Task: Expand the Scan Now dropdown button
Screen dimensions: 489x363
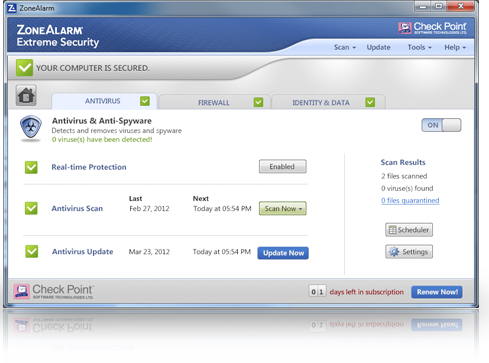Action: [x=283, y=209]
